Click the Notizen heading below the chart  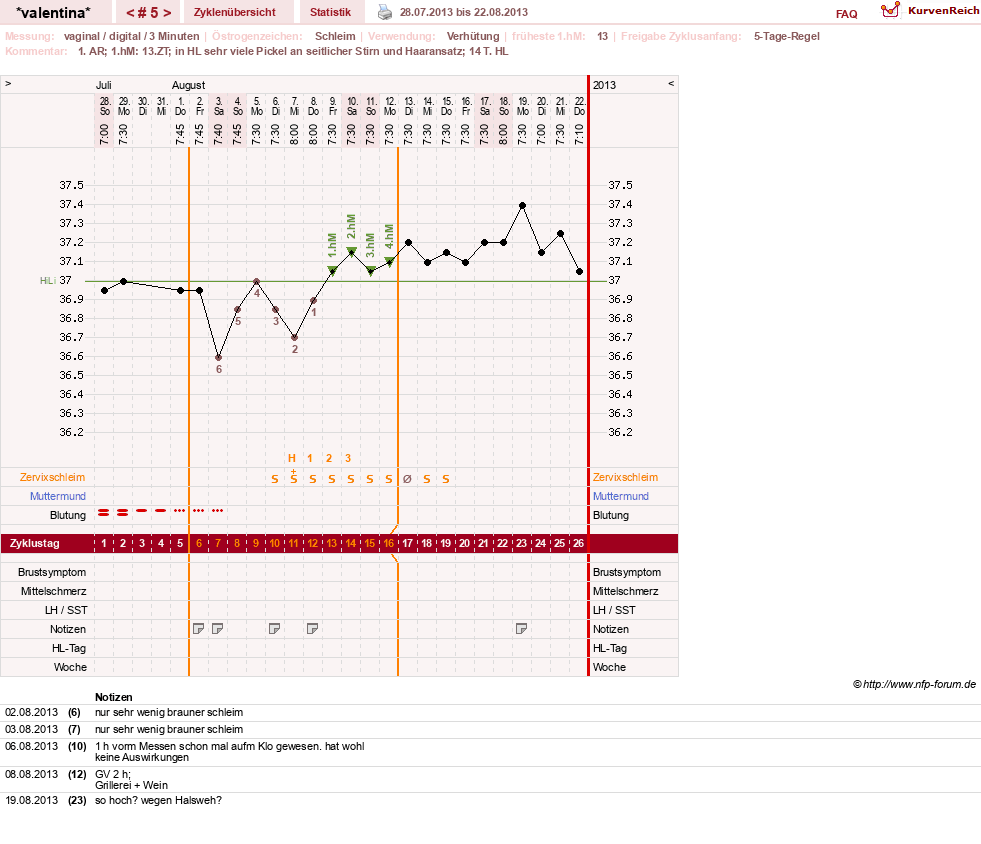point(114,697)
